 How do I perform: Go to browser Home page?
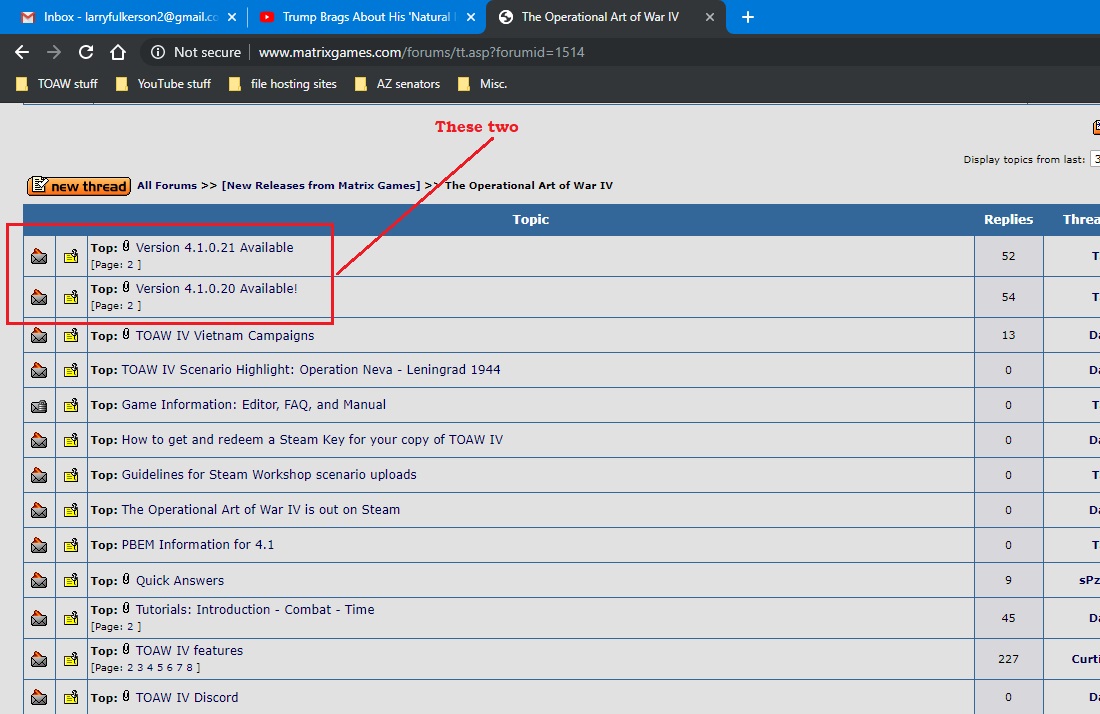pos(118,52)
